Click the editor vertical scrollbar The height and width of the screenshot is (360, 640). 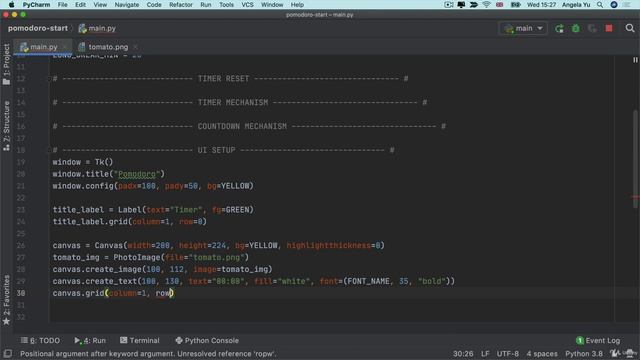click(635, 159)
